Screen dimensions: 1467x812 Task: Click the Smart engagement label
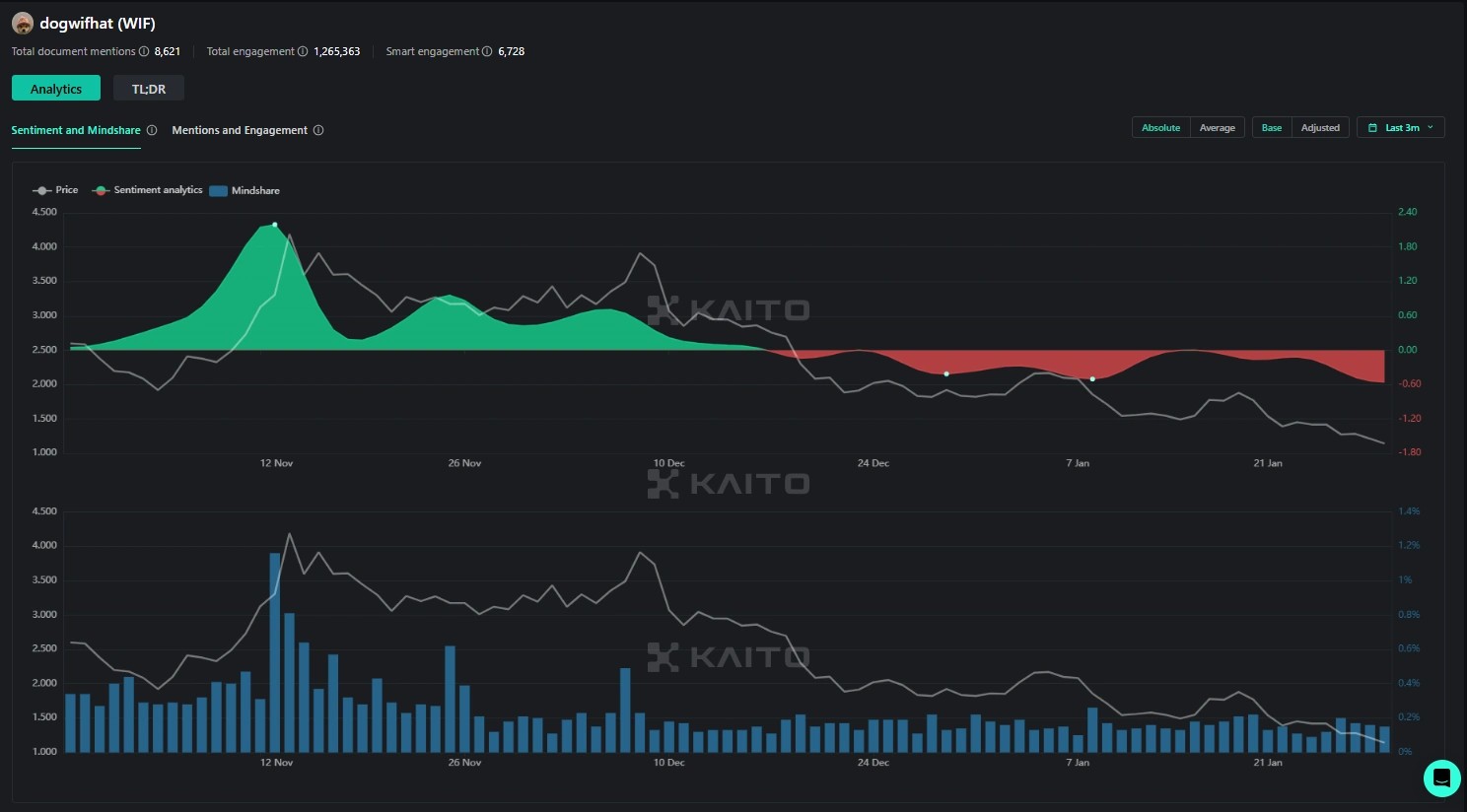[433, 51]
